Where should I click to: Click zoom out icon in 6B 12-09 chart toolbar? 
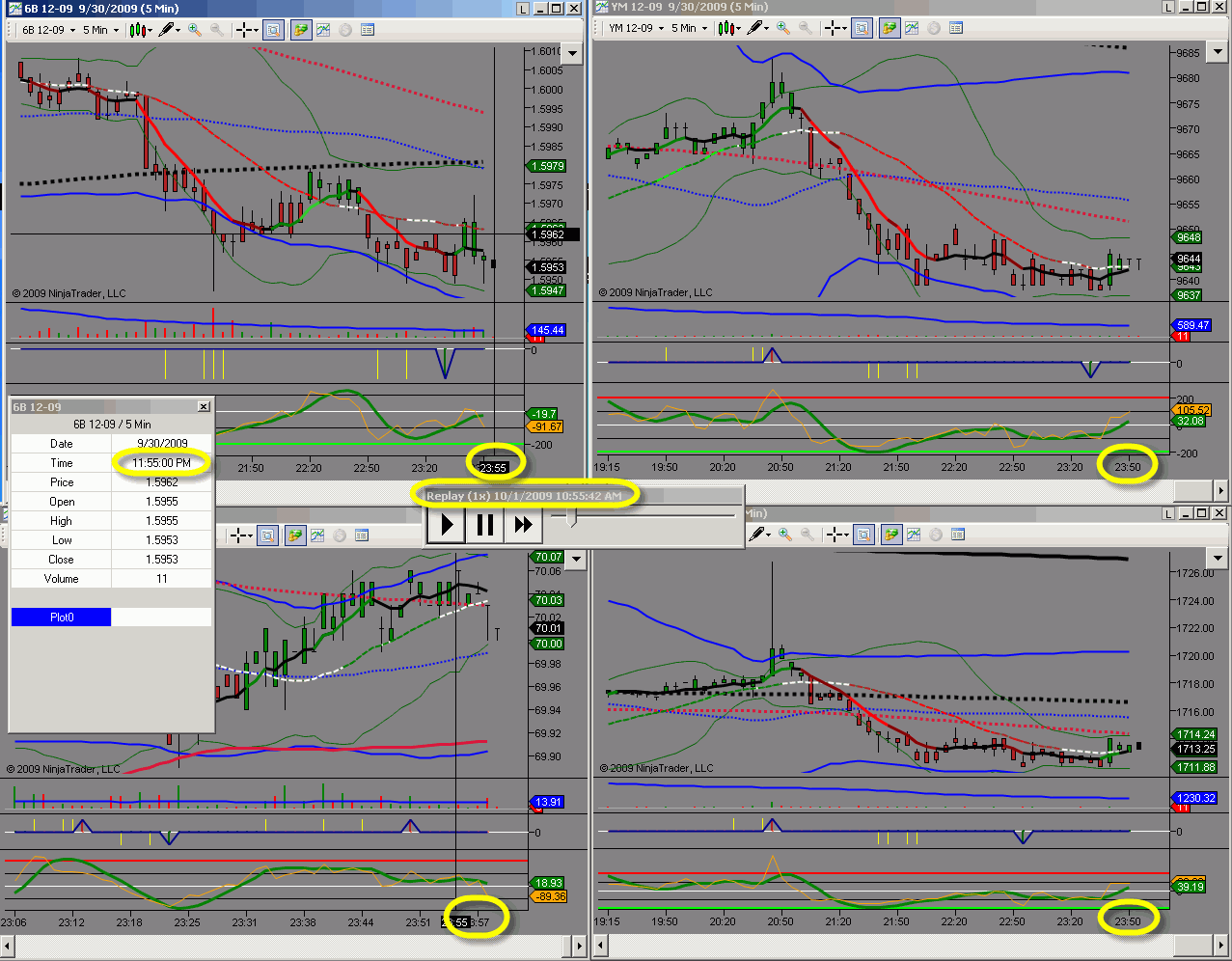click(216, 30)
